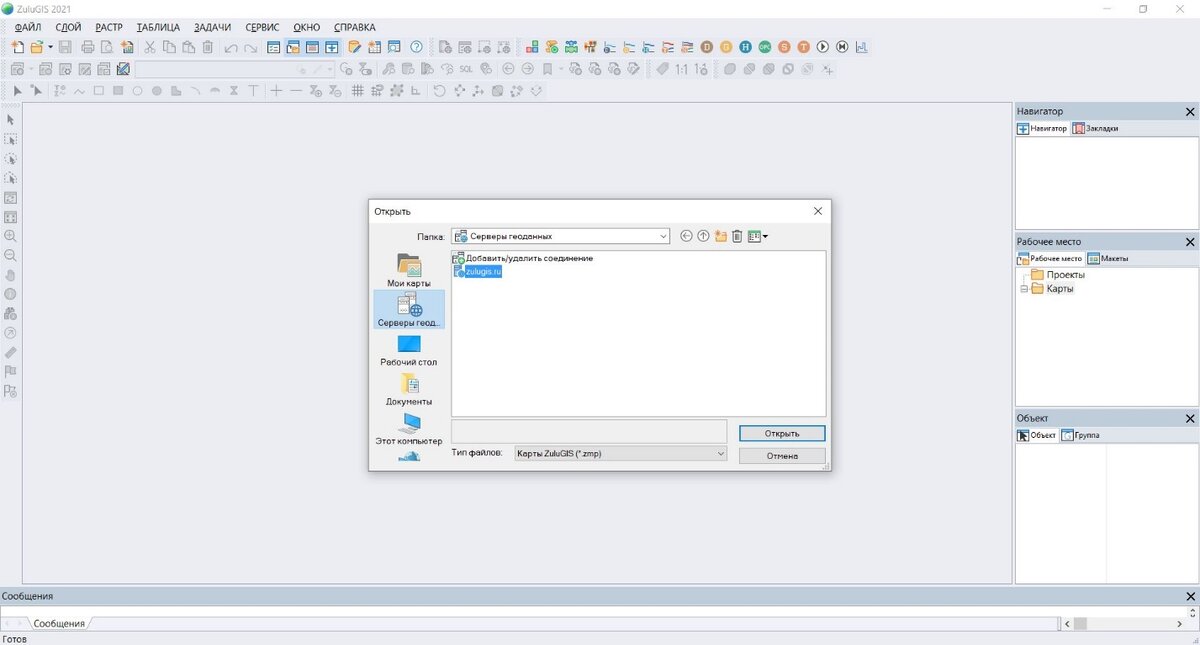Select the ruler measure tool in left sidebar
The height and width of the screenshot is (645, 1200).
point(11,352)
